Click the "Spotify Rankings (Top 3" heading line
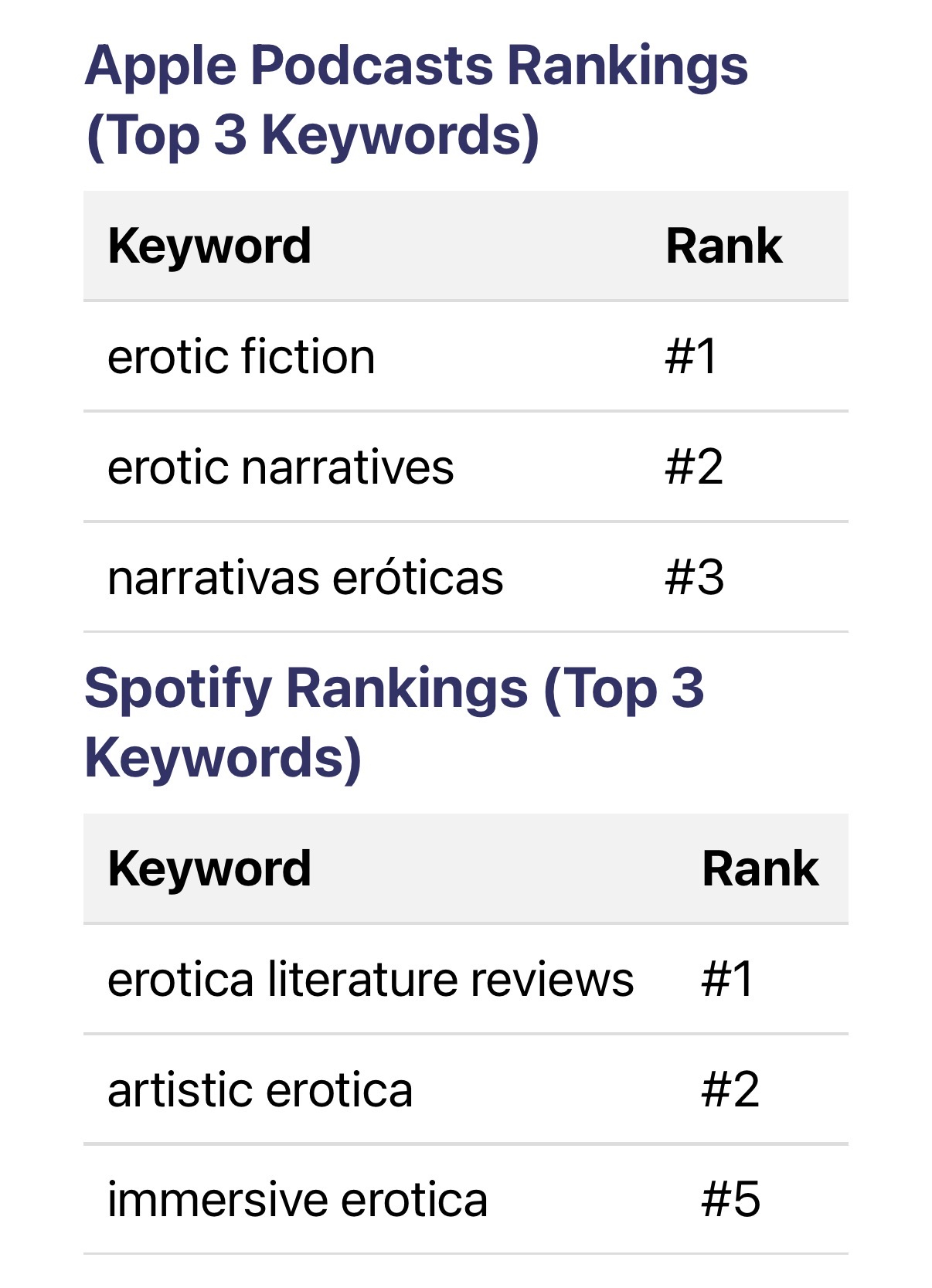Viewport: 932px width, 1288px height. click(394, 688)
